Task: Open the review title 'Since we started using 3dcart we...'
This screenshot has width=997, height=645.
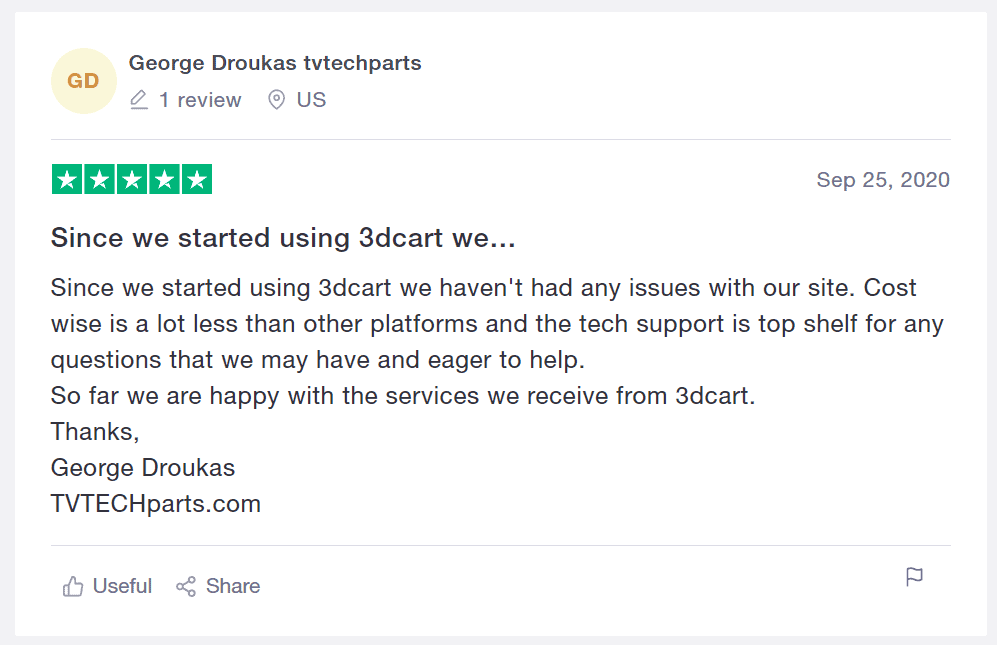Action: click(283, 238)
